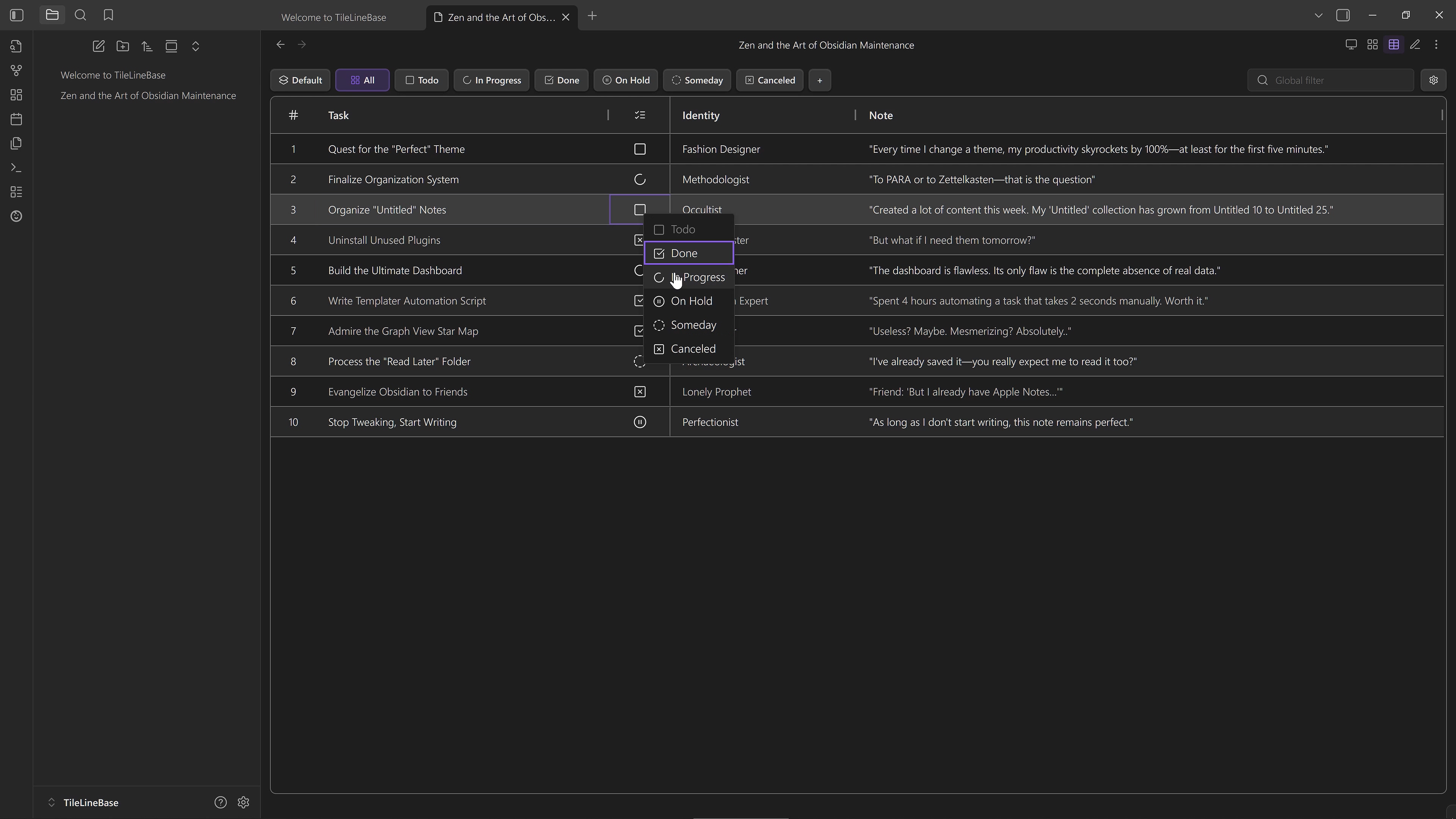The height and width of the screenshot is (819, 1456).
Task: Select the table view icon
Action: (1394, 44)
